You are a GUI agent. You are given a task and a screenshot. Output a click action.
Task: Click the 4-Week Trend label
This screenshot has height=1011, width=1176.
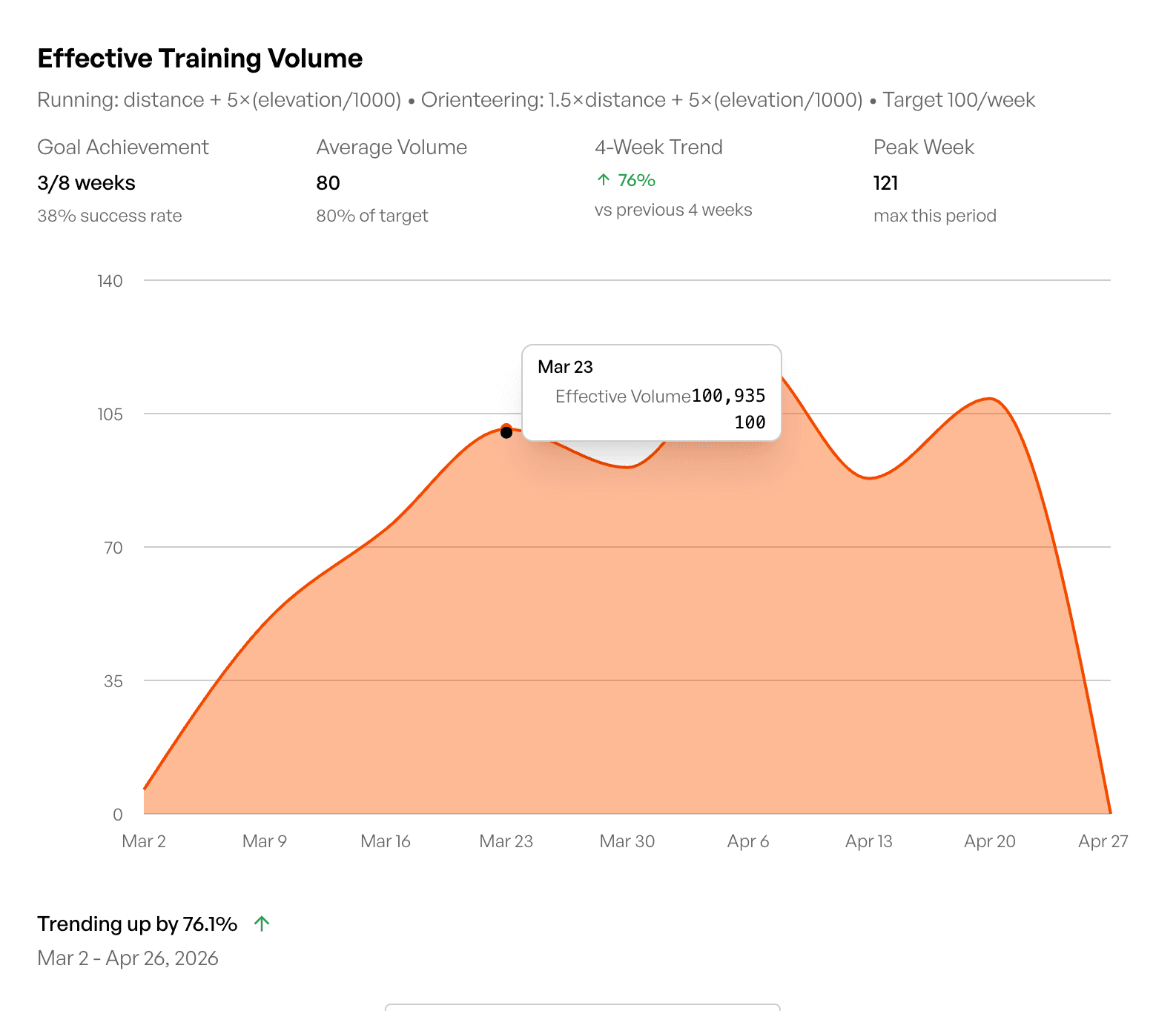(x=658, y=147)
